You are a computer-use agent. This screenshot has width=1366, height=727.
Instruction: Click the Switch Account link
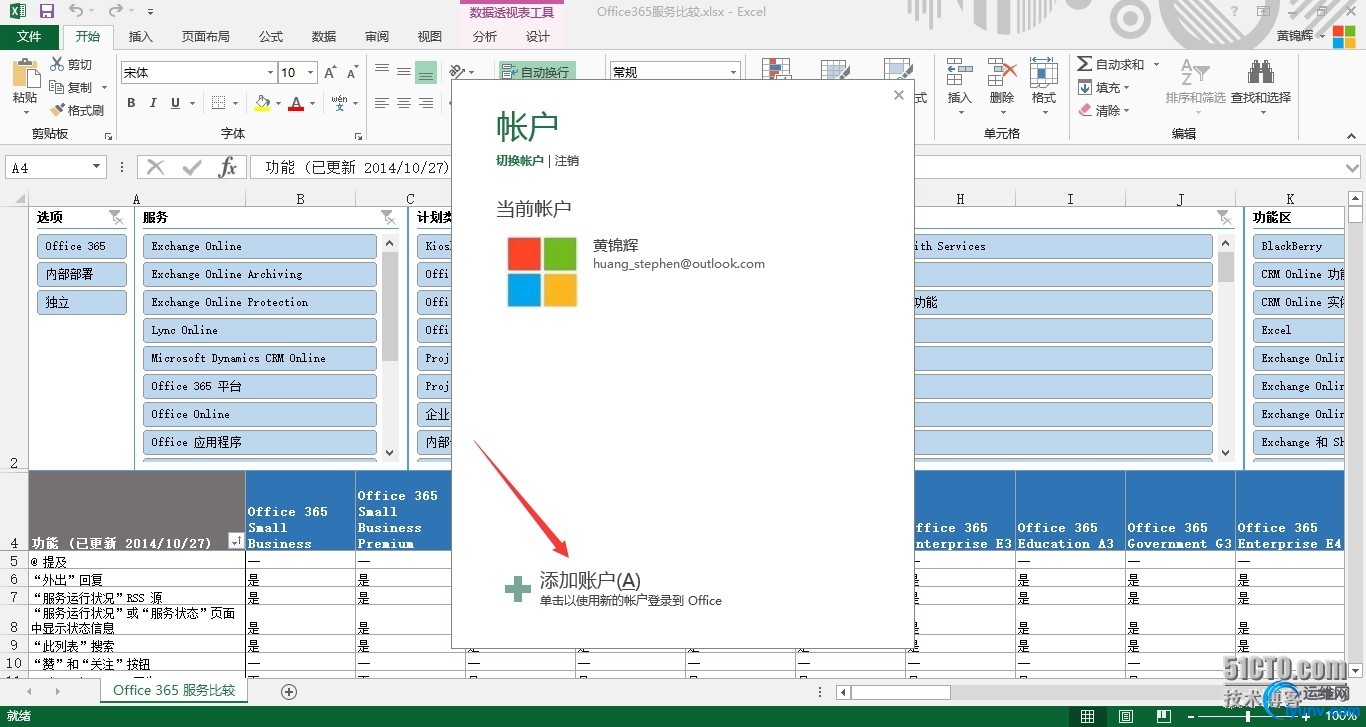[x=520, y=161]
